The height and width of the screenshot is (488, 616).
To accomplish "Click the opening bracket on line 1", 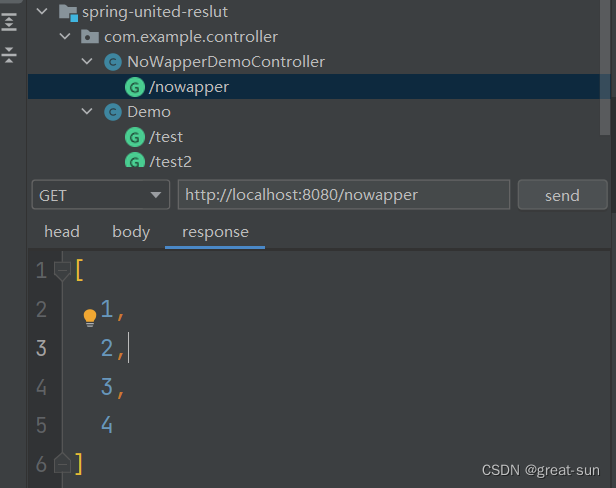I will (80, 270).
